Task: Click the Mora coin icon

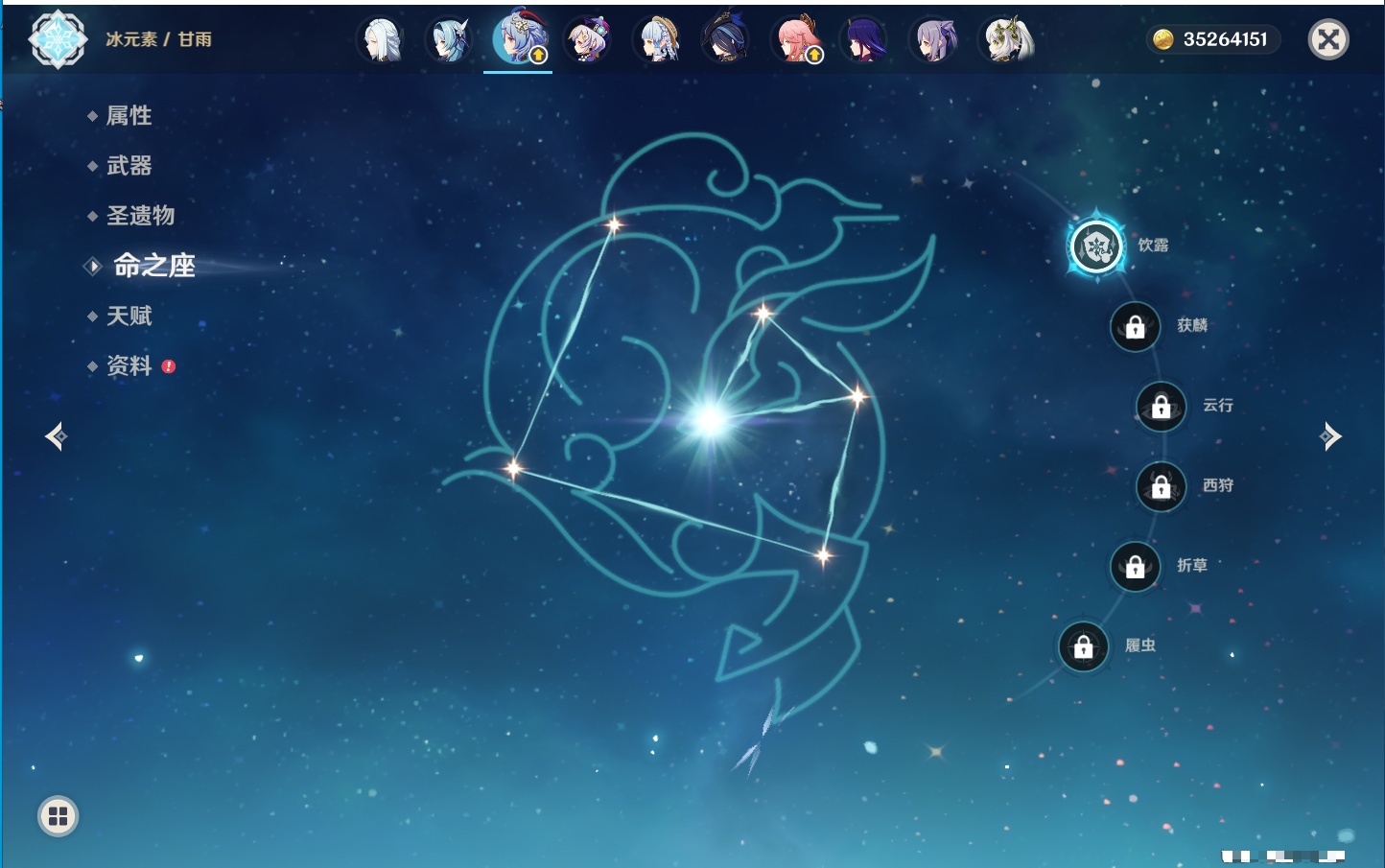Action: (x=1162, y=39)
